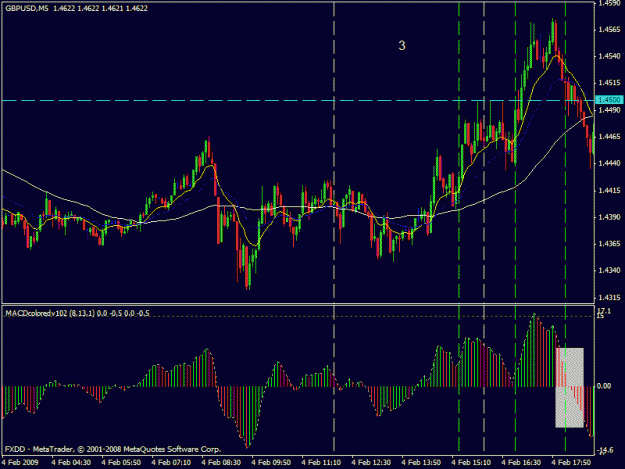Click the 1.4365 price axis label

click(x=610, y=244)
